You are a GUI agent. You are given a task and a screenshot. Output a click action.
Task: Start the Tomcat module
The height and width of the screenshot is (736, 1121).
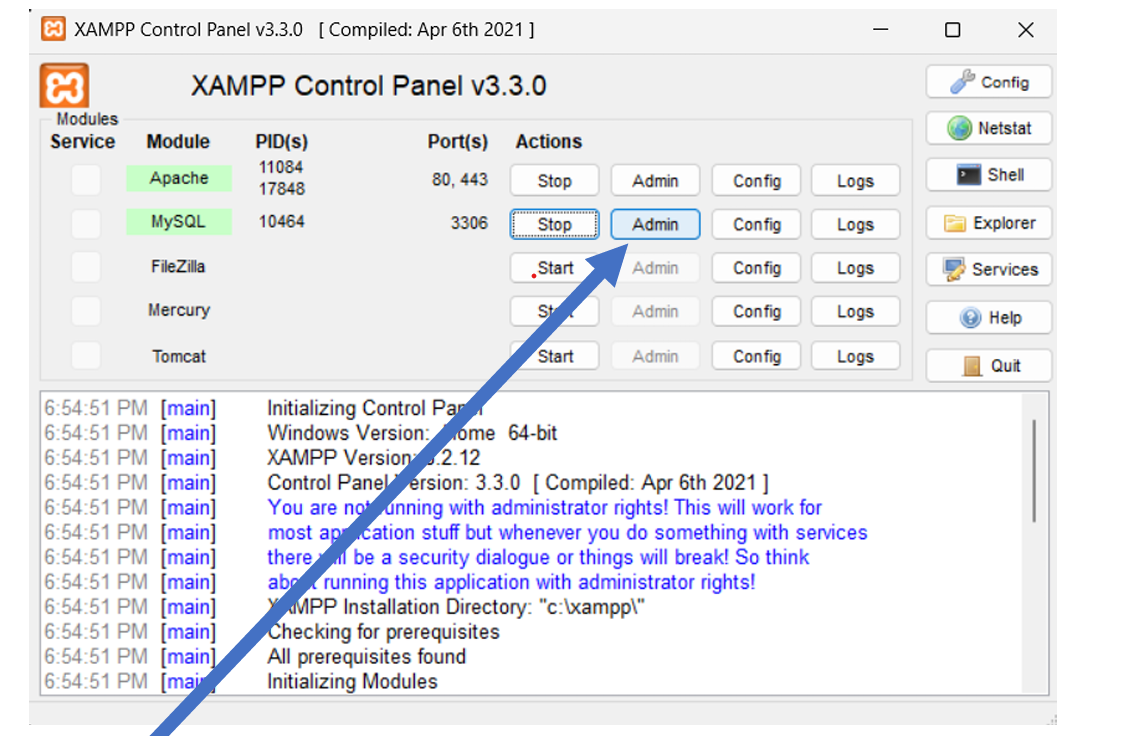tap(554, 356)
